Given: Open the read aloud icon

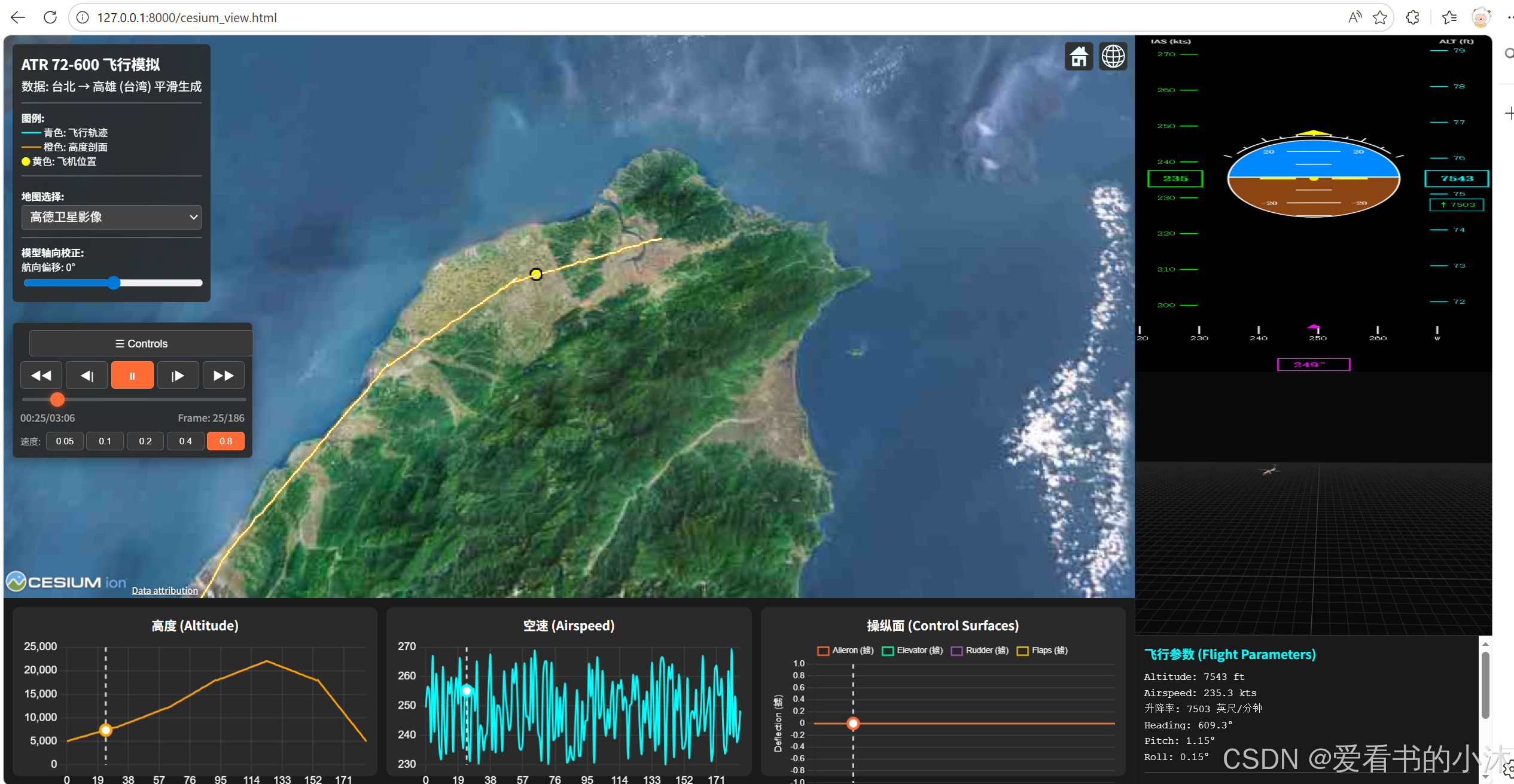Looking at the screenshot, I should 1355,17.
